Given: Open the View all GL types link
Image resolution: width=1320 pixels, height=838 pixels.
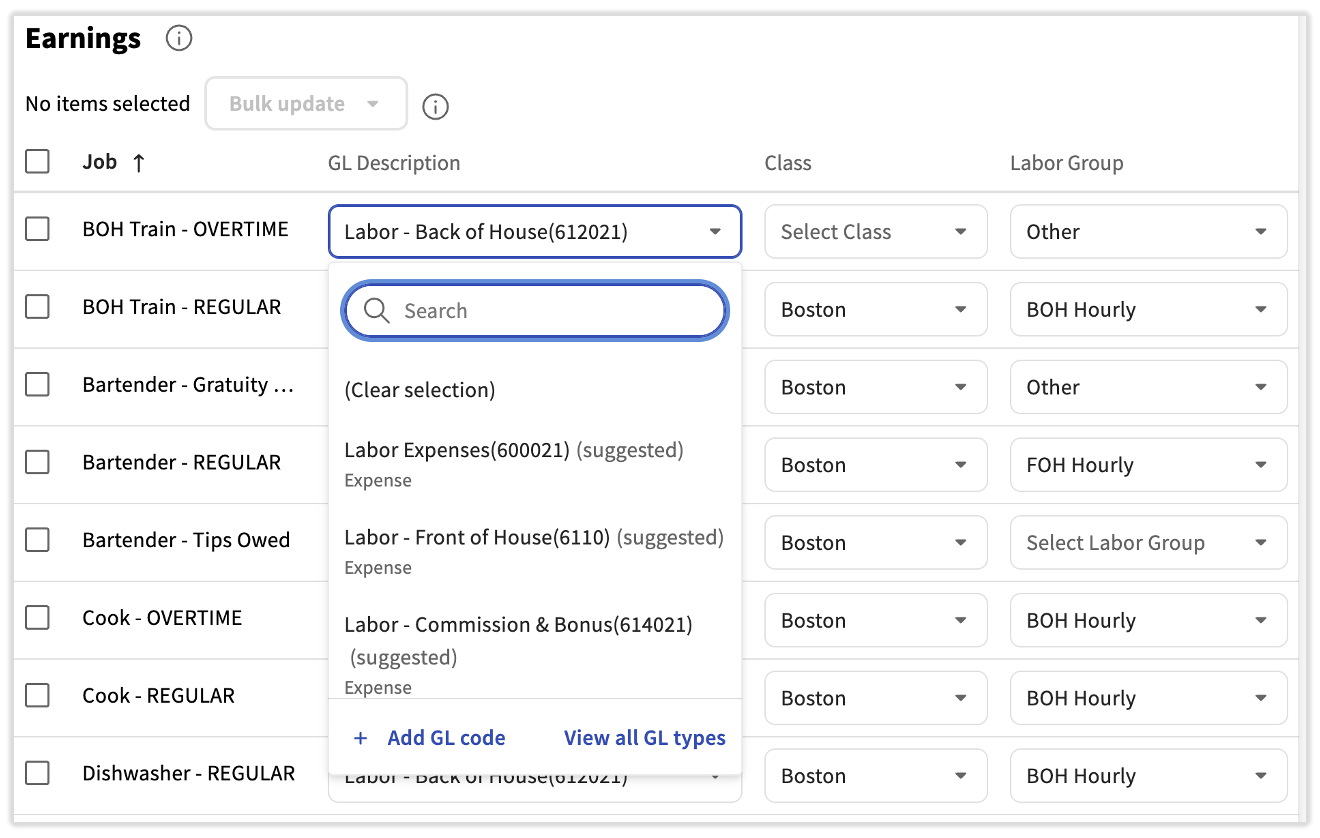Looking at the screenshot, I should [x=644, y=739].
